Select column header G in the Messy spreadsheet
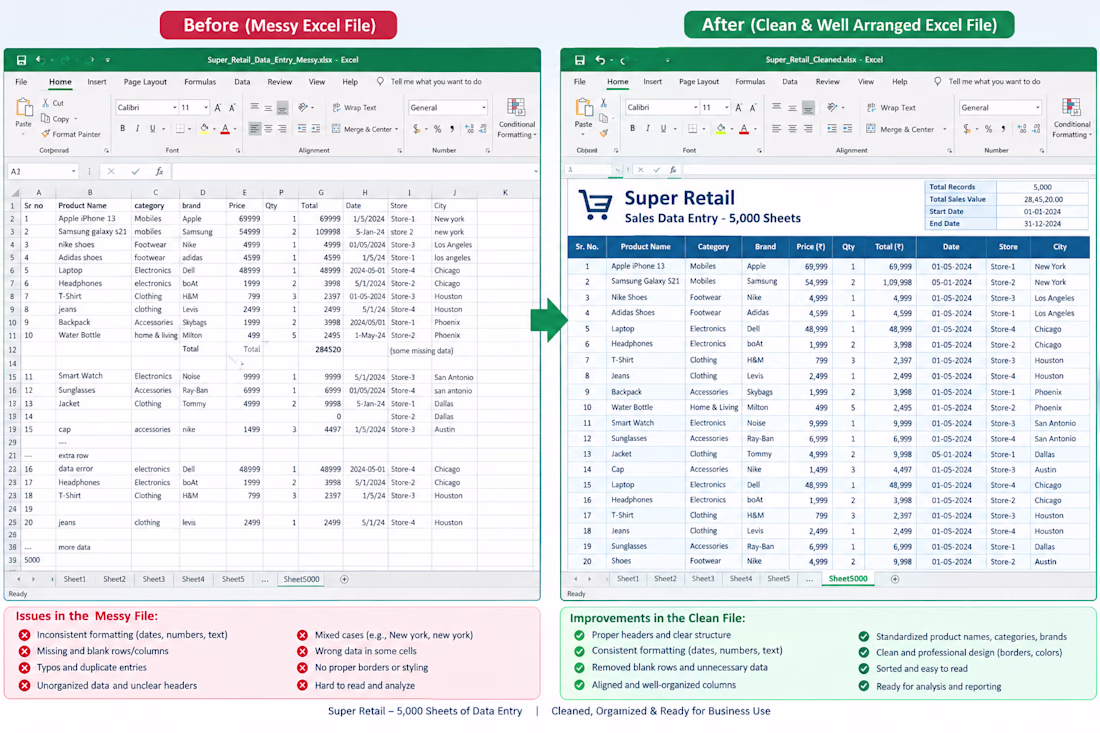Screen dimensions: 1100x733 point(321,192)
